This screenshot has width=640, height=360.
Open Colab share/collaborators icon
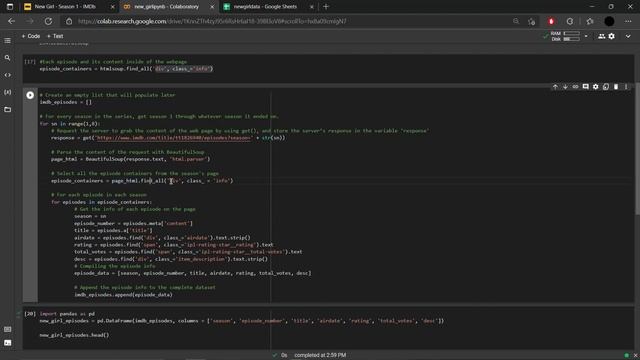(x=602, y=36)
